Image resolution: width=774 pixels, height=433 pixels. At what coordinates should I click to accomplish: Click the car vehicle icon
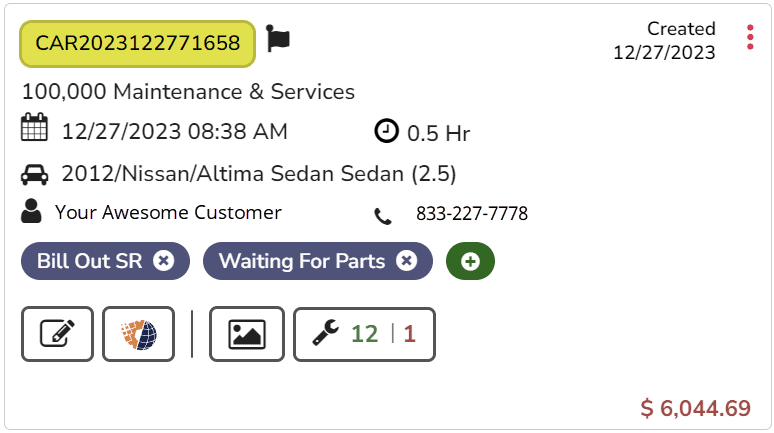35,174
